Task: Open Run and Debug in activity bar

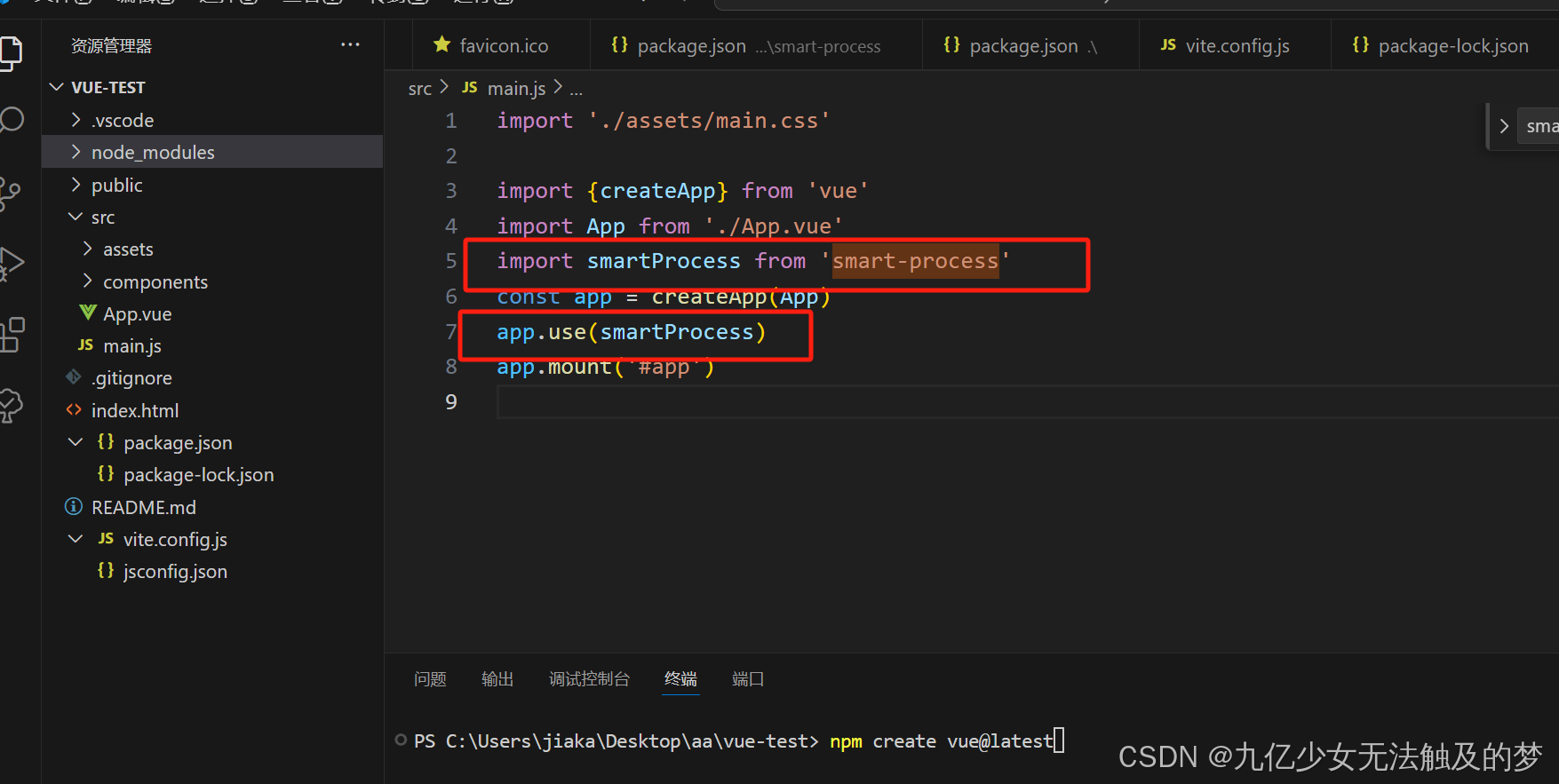Action: tap(11, 264)
